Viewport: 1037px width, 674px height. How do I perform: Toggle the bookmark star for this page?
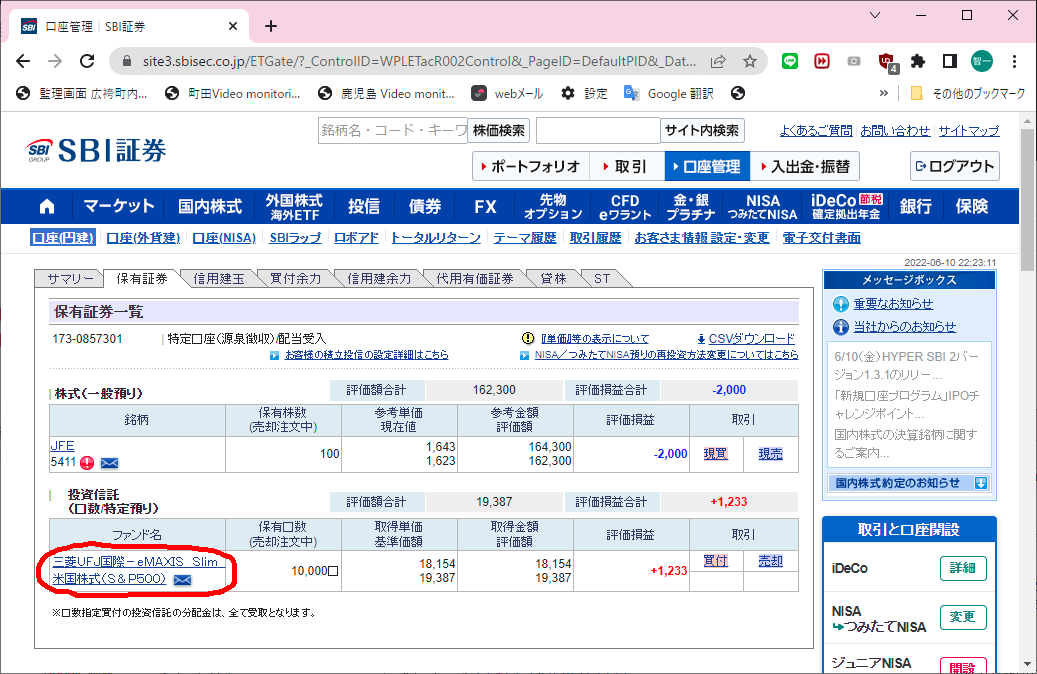[749, 61]
